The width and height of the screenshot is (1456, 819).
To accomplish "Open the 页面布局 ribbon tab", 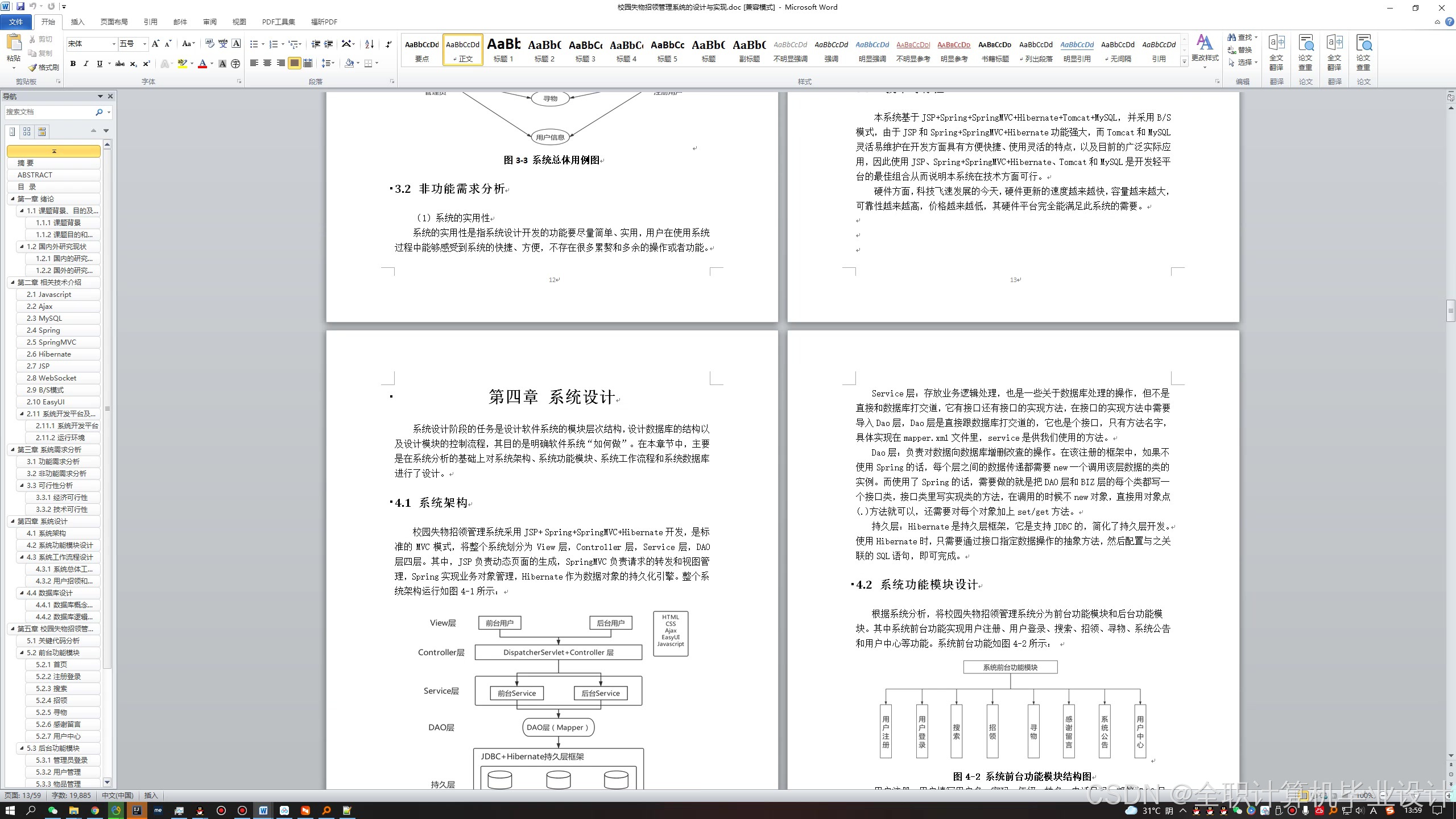I will pyautogui.click(x=114, y=22).
